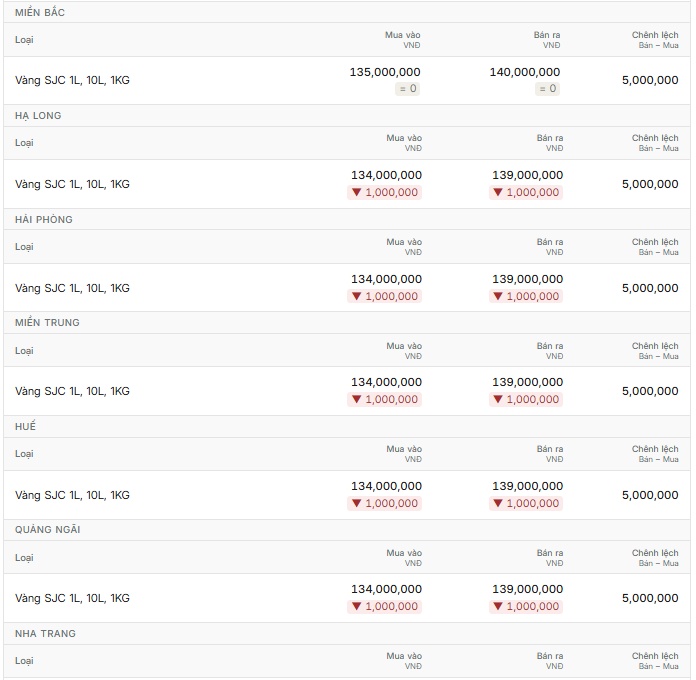Click the Miền Bắc buy-price unchanged badge
This screenshot has height=680, width=696.
click(407, 88)
